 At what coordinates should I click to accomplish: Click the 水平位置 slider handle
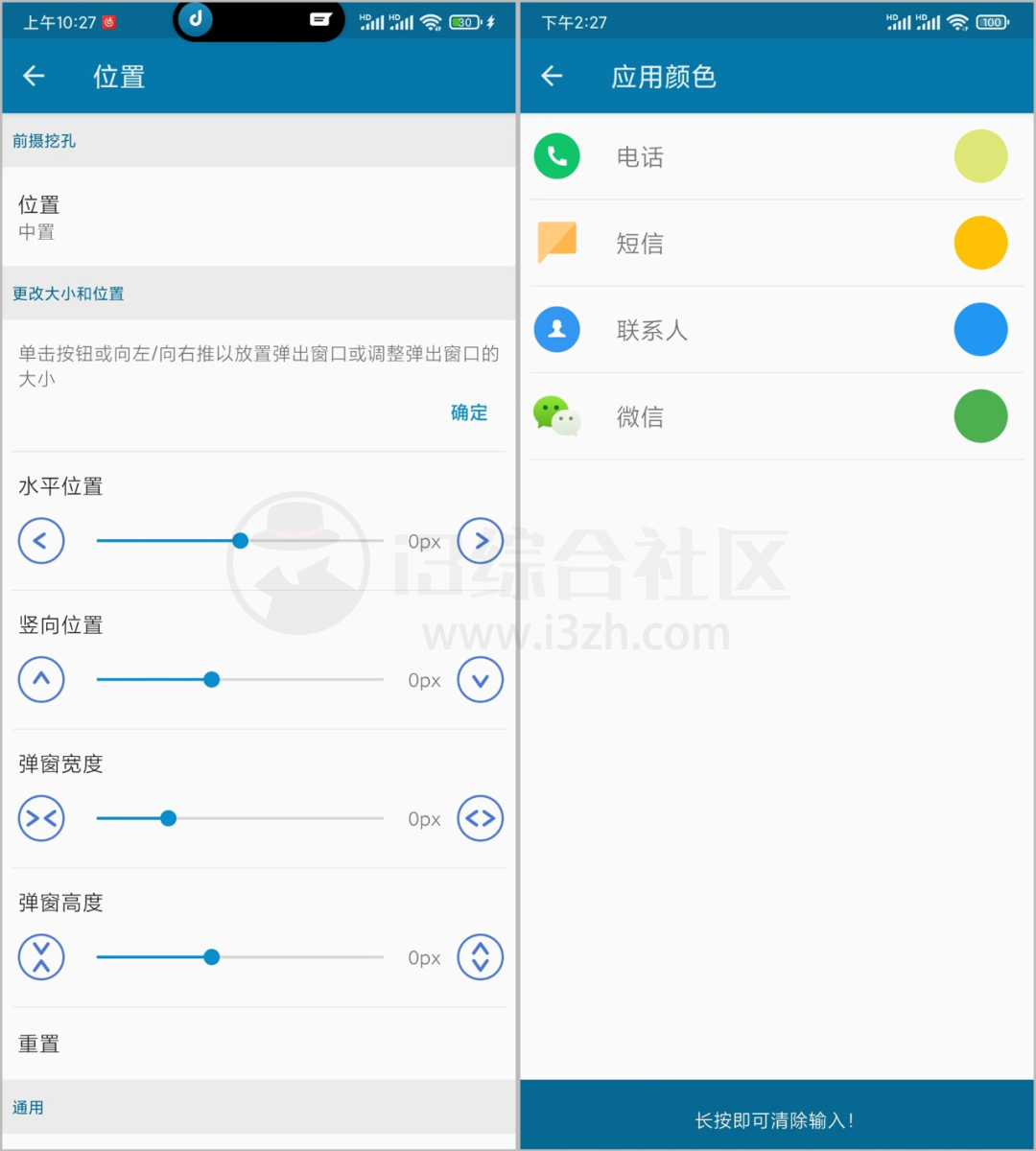pyautogui.click(x=241, y=541)
